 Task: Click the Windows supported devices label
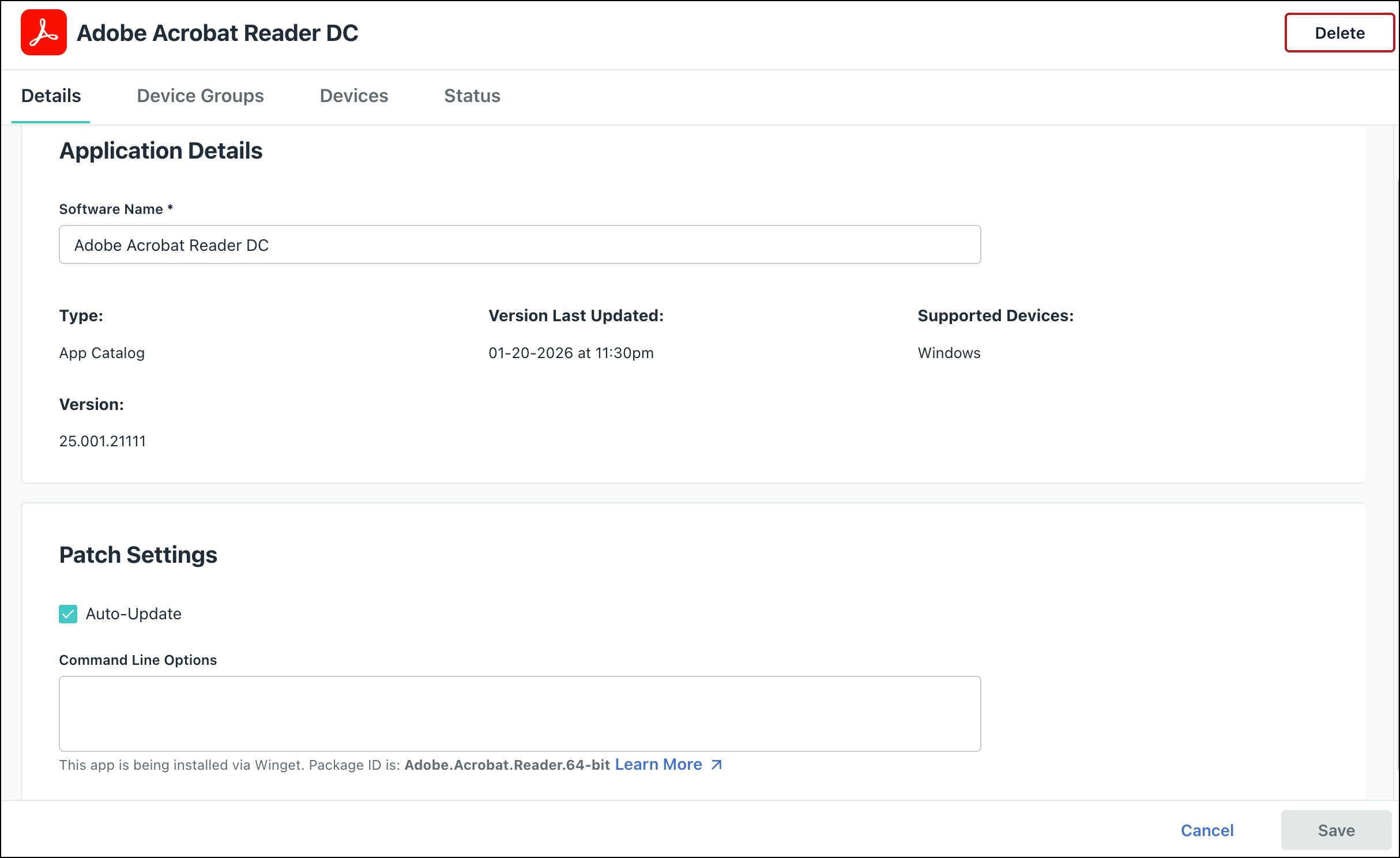tap(949, 353)
